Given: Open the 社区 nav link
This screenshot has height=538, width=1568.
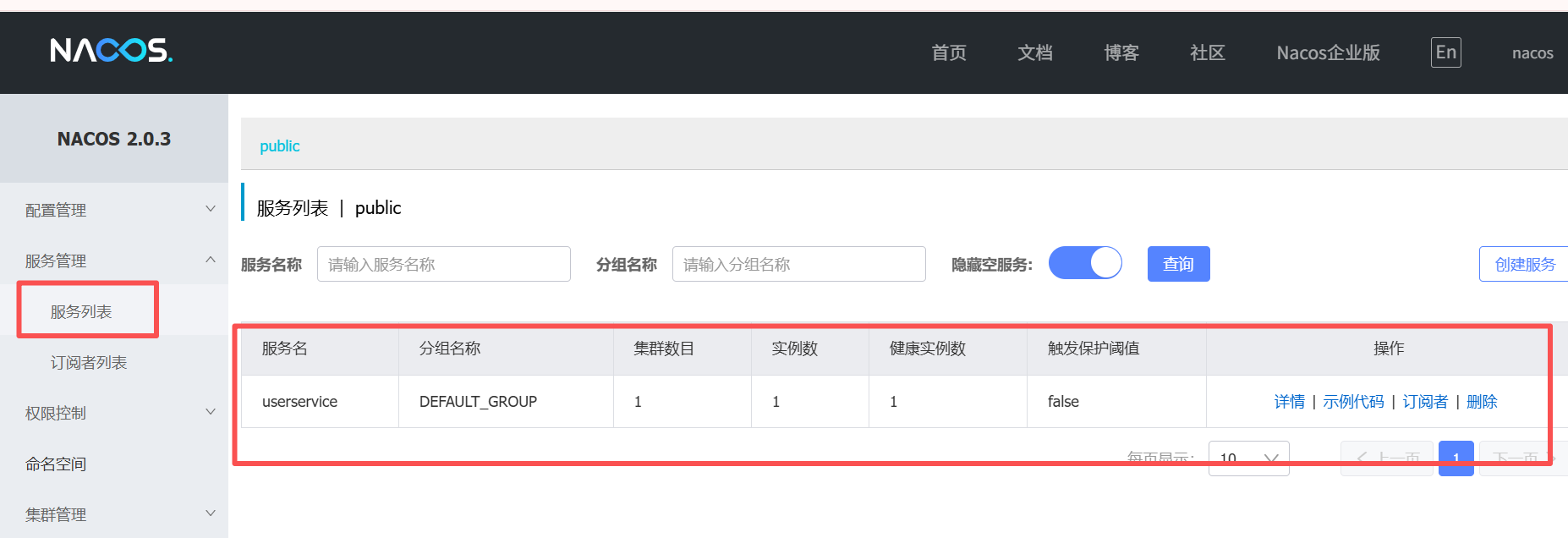Looking at the screenshot, I should click(x=1208, y=52).
